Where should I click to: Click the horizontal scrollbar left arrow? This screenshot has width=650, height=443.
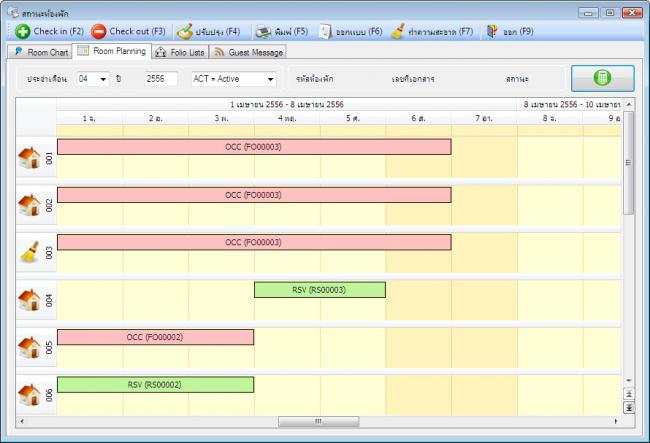22,421
